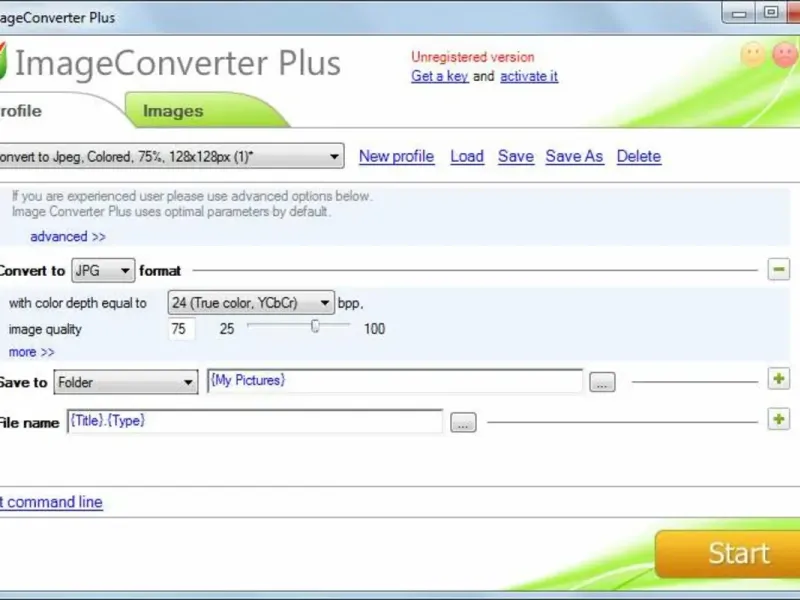Open the profile selection dropdown

[171, 156]
